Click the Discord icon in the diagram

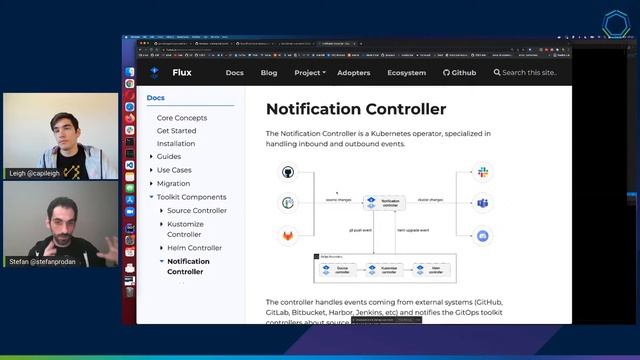click(483, 236)
